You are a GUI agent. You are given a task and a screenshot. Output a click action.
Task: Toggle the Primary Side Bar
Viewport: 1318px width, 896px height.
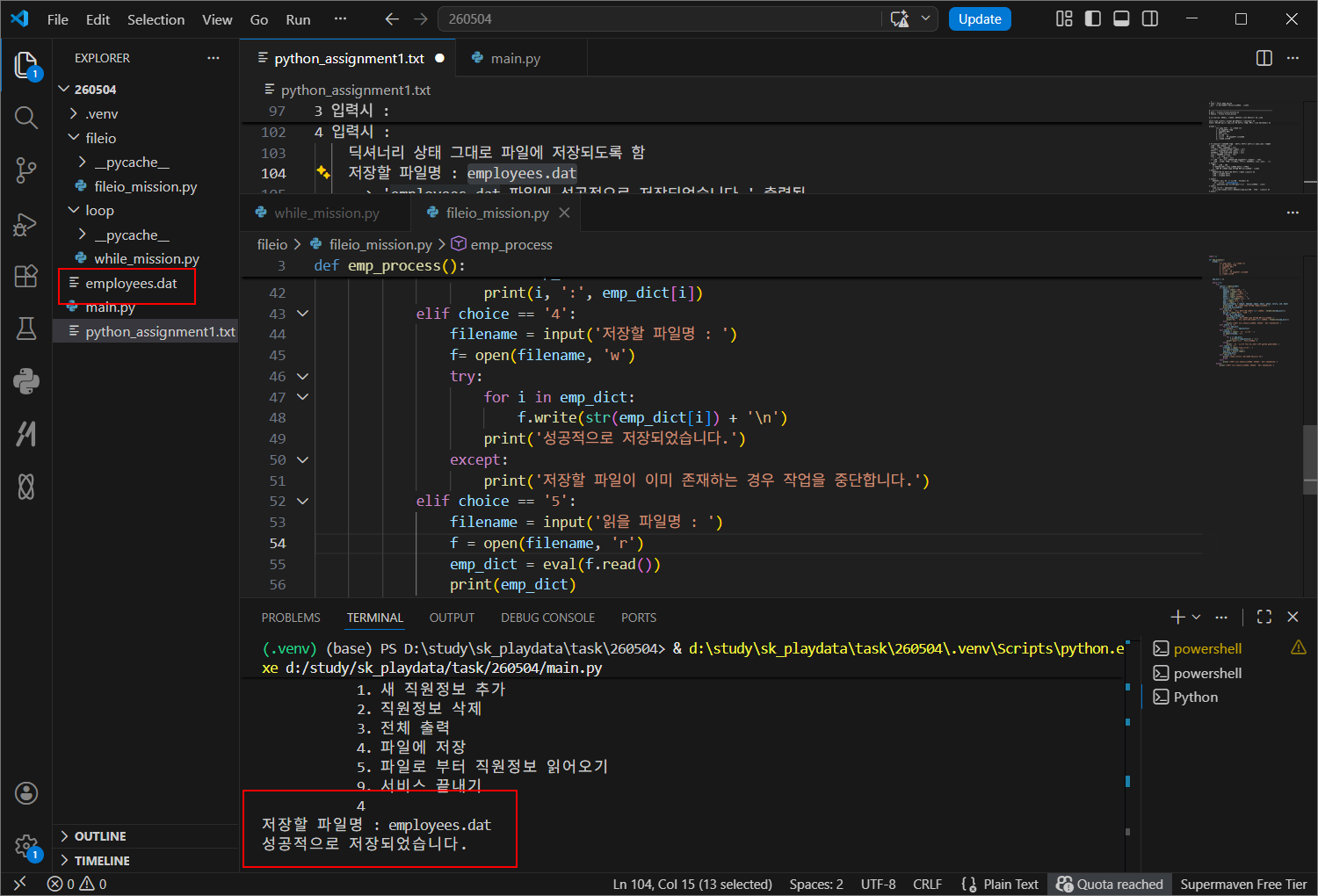1093,18
